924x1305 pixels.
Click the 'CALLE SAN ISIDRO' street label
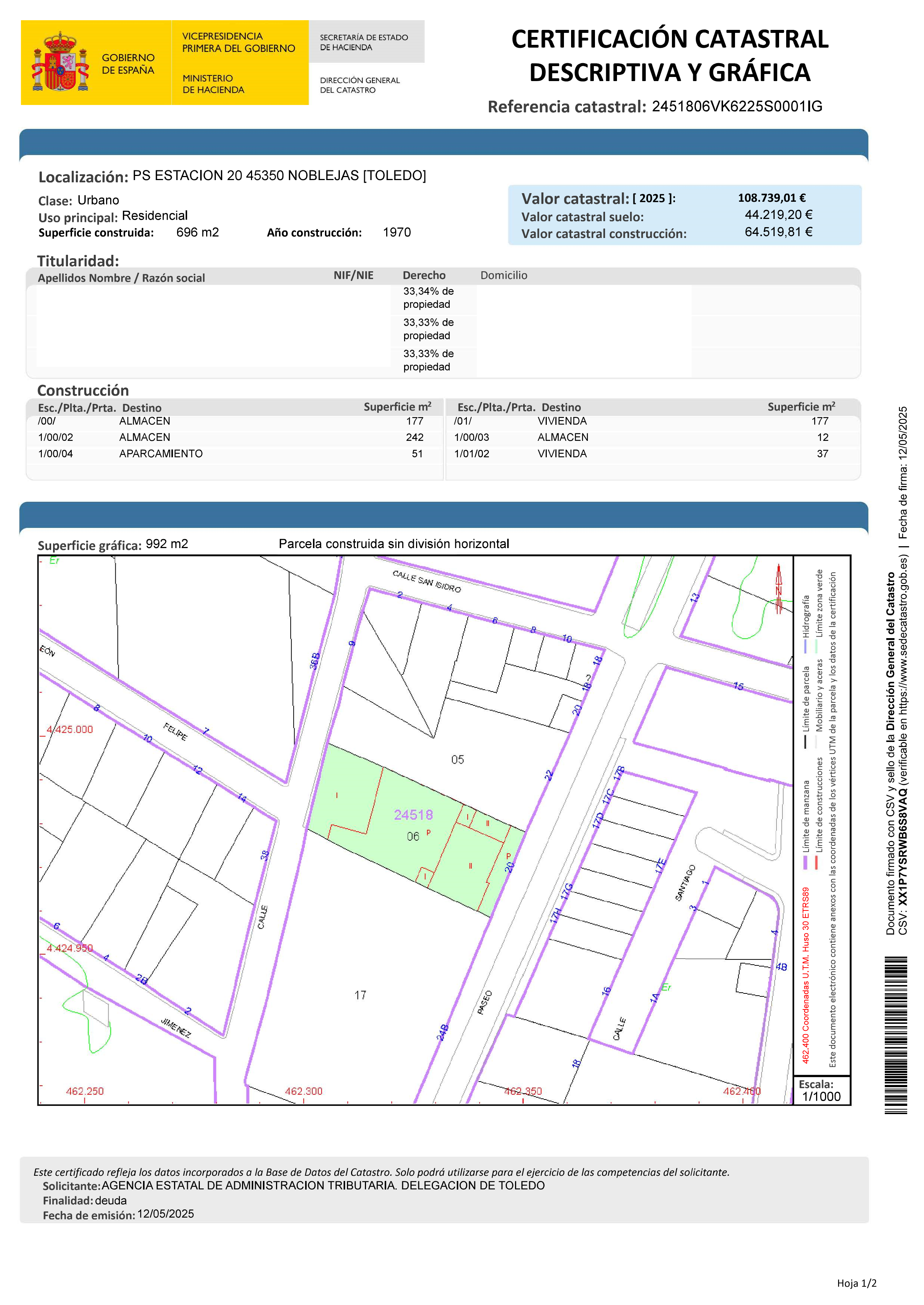427,582
